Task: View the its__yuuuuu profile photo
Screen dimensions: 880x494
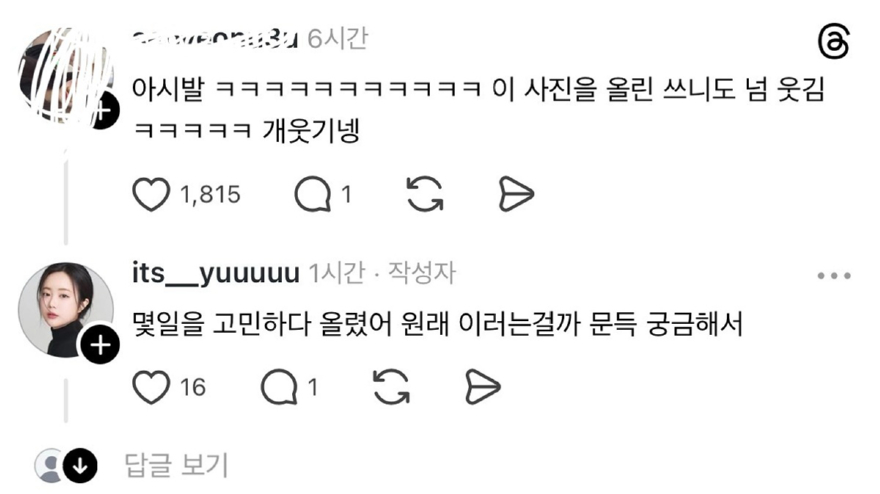Action: pos(66,310)
